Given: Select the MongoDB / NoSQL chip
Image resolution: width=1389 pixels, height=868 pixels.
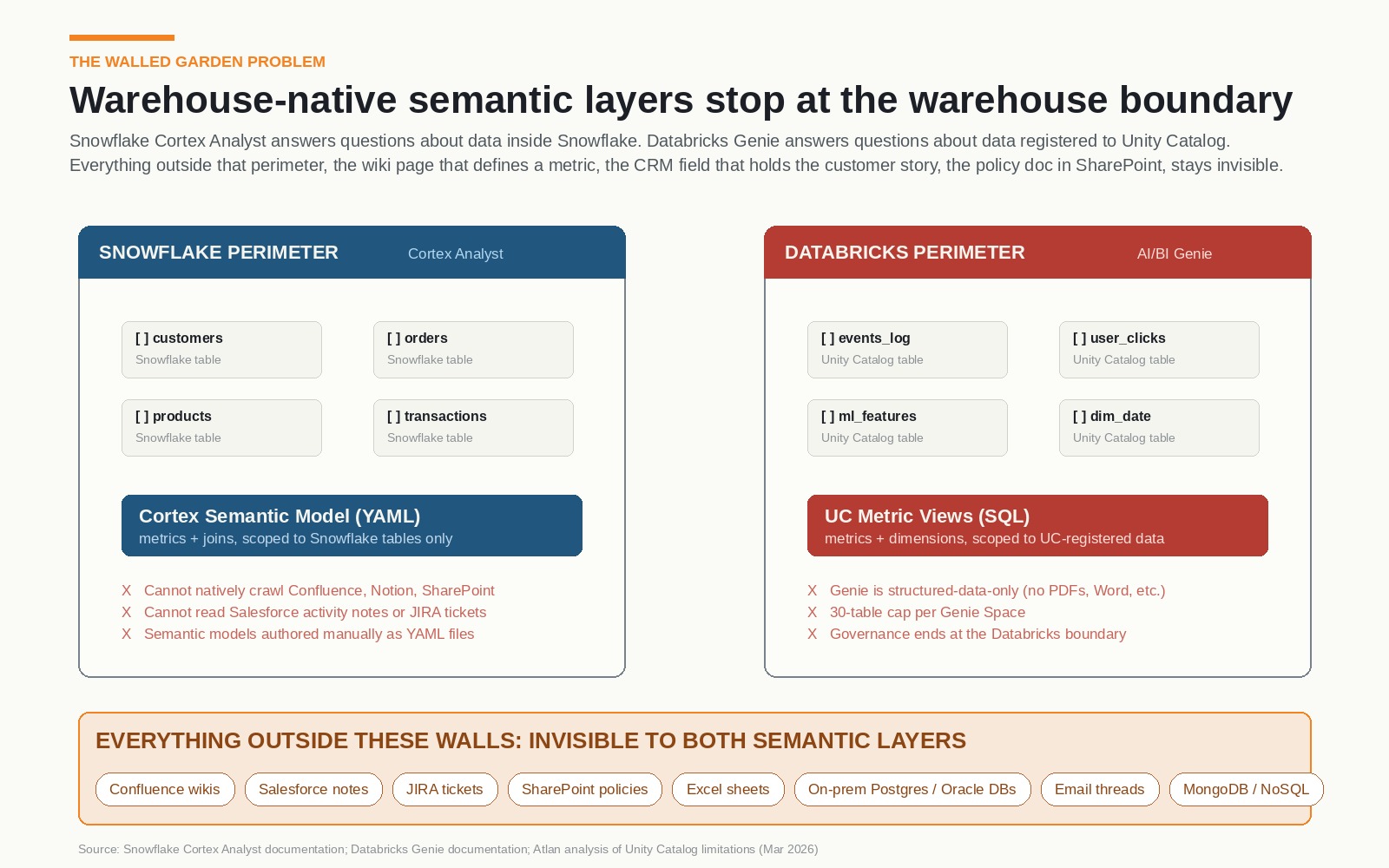Looking at the screenshot, I should pyautogui.click(x=1246, y=789).
